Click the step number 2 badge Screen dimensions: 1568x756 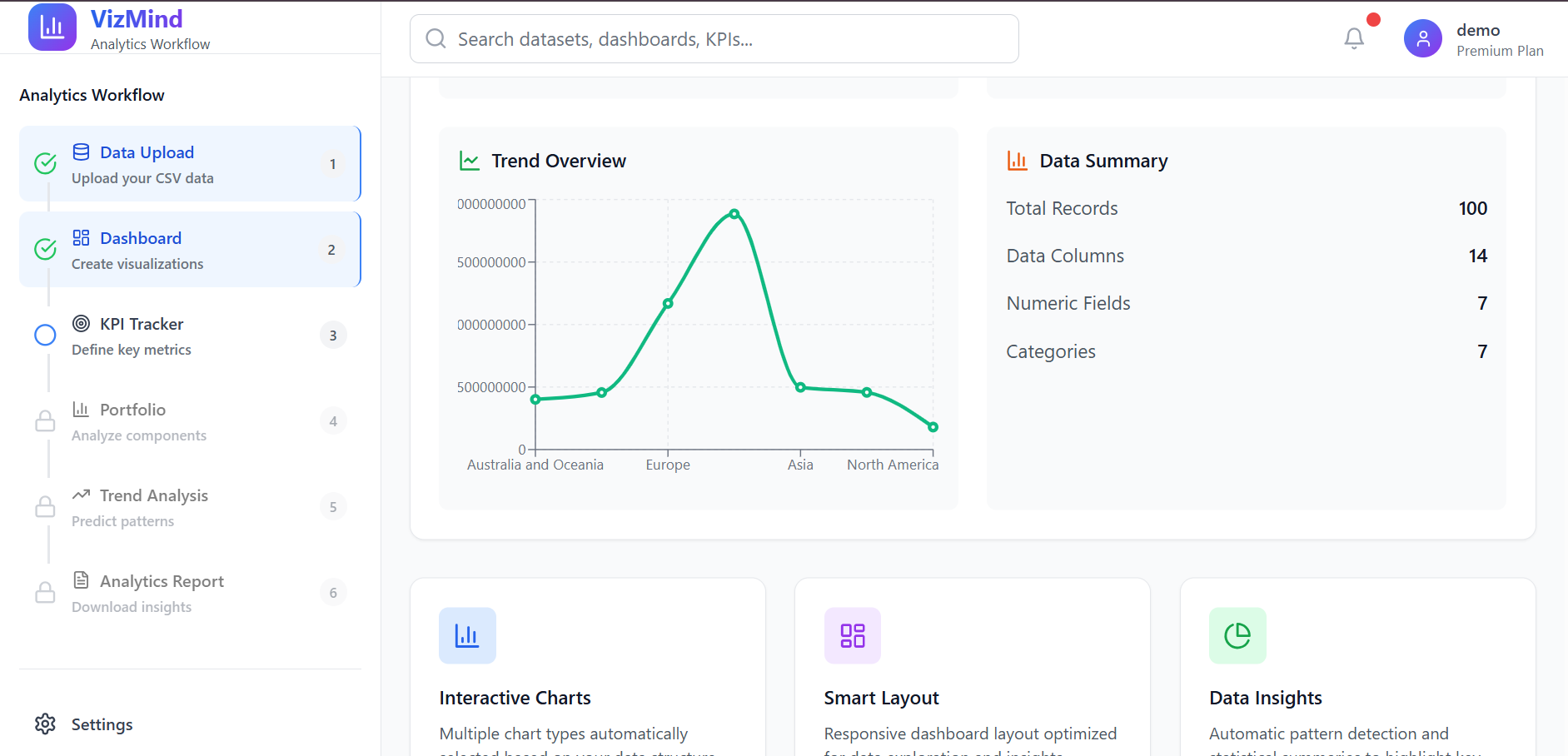pyautogui.click(x=332, y=250)
